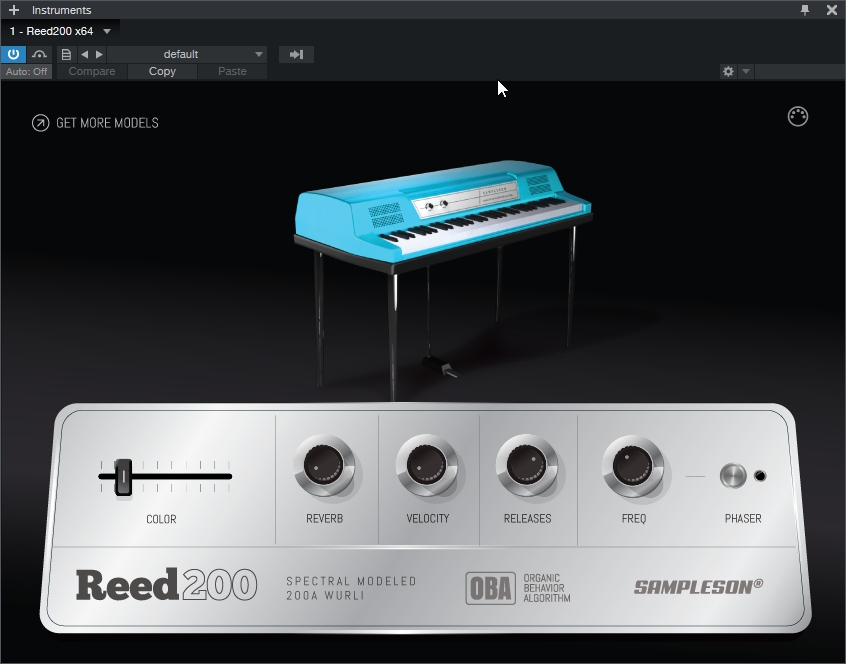Screen dimensions: 846x664
Task: Open the MIDI settings connector icon
Action: (x=797, y=117)
